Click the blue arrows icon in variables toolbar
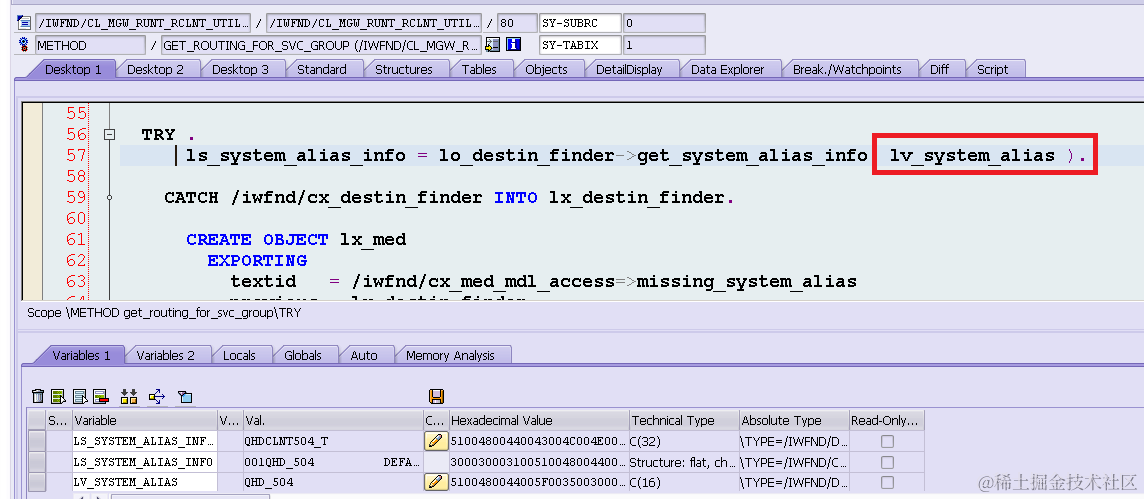Viewport: 1144px width, 499px height. (x=157, y=396)
